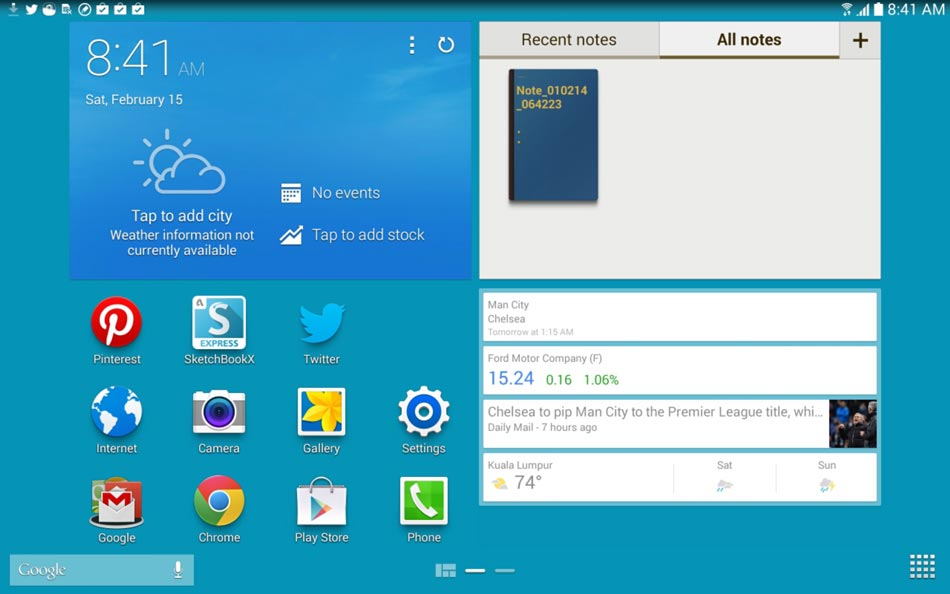Add a new note with plus button
Screen dimensions: 950x594
point(860,40)
